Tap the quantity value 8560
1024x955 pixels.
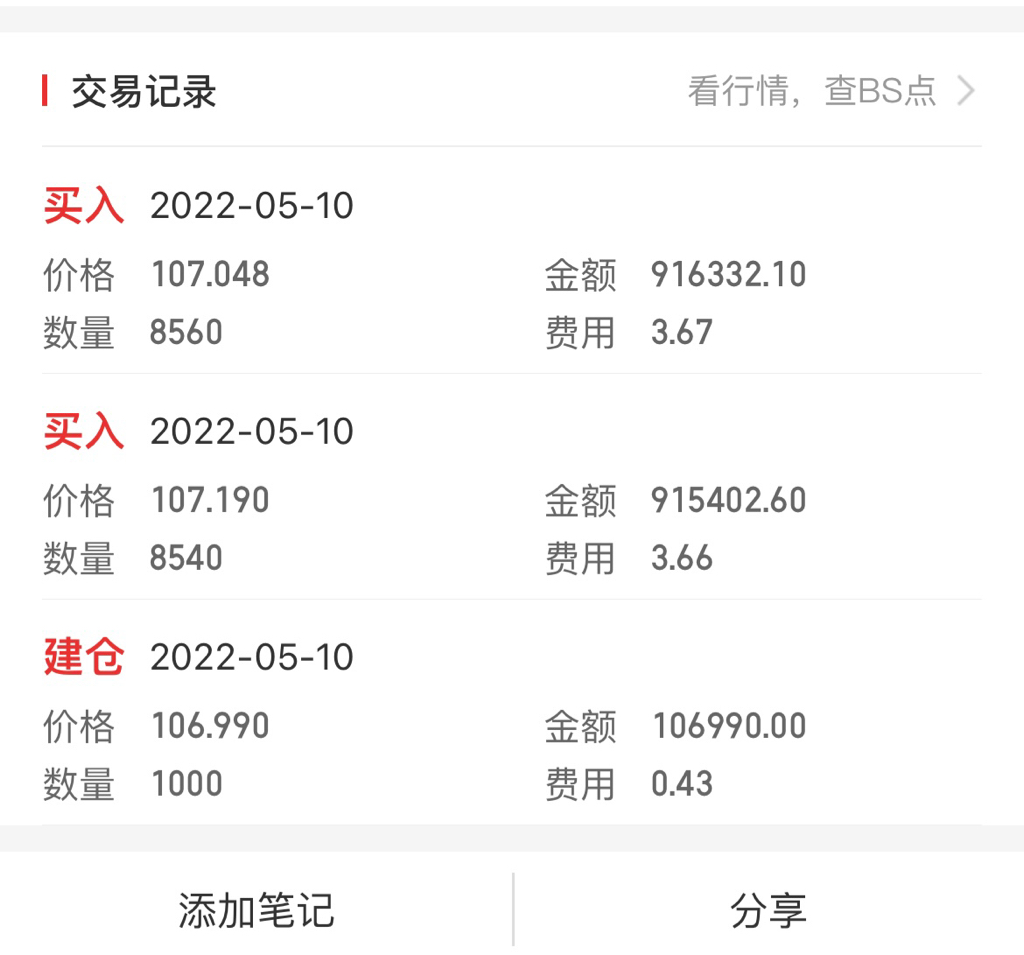click(186, 332)
